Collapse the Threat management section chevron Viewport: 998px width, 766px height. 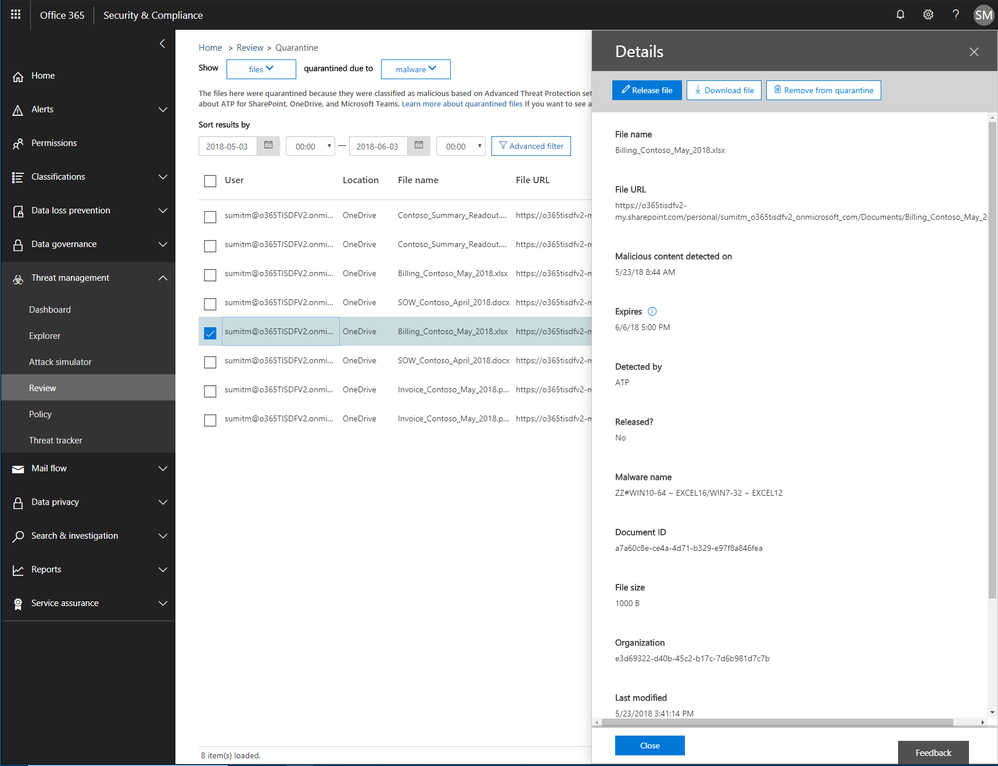click(x=163, y=278)
